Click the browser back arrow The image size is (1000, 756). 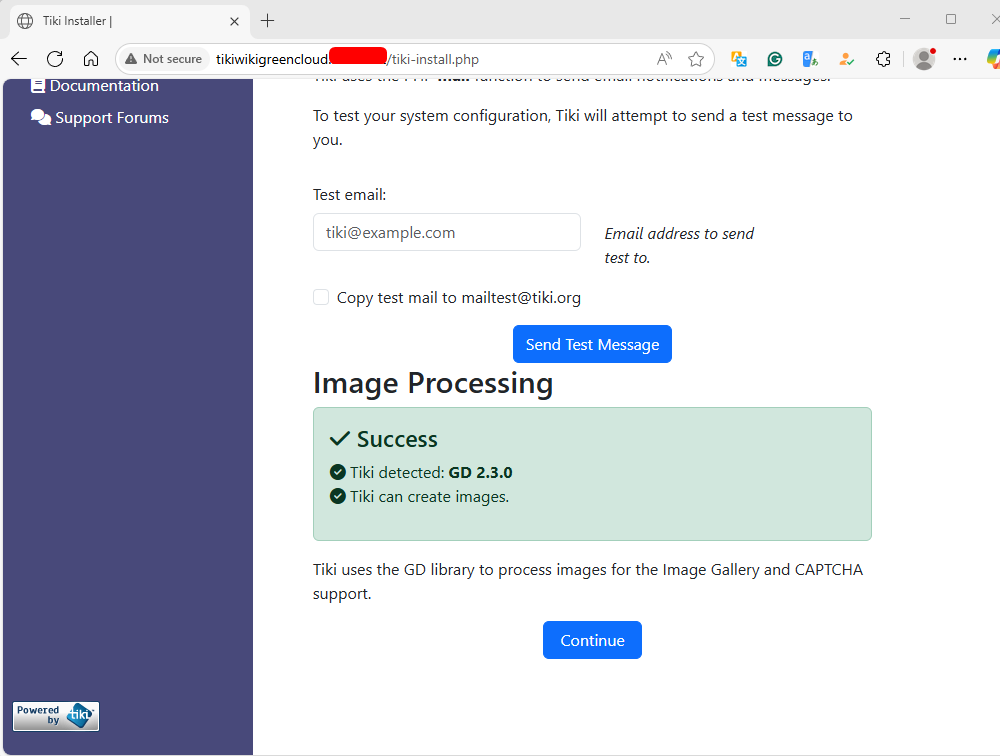(19, 59)
